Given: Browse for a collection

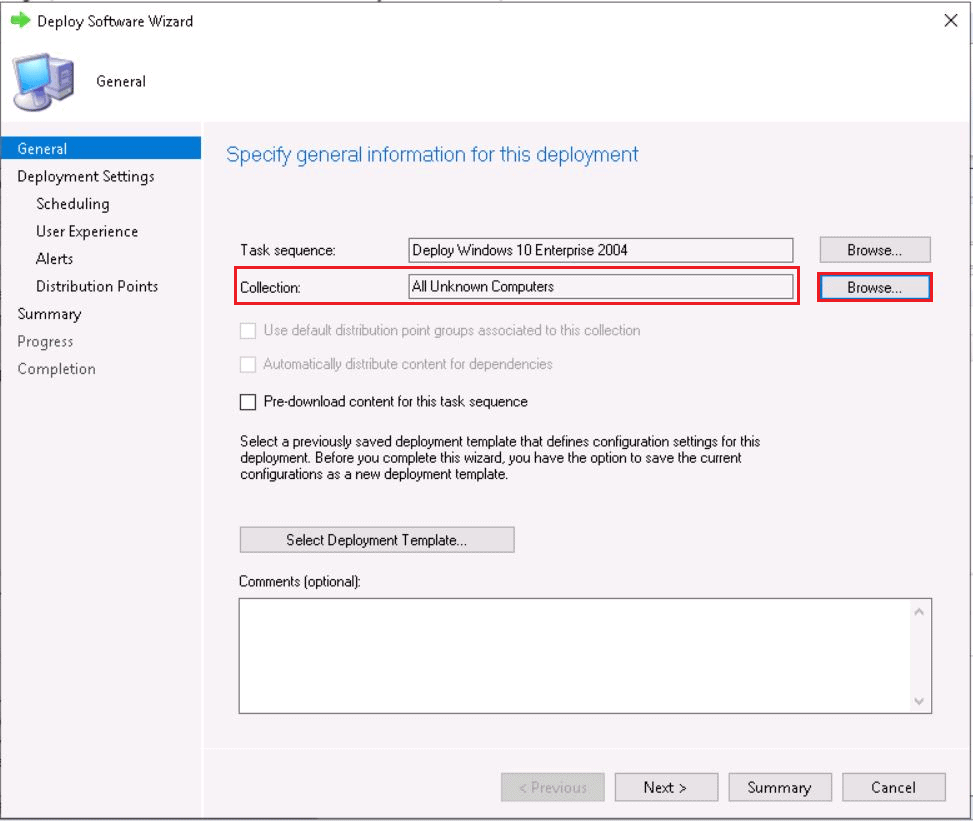Looking at the screenshot, I should tap(874, 287).
